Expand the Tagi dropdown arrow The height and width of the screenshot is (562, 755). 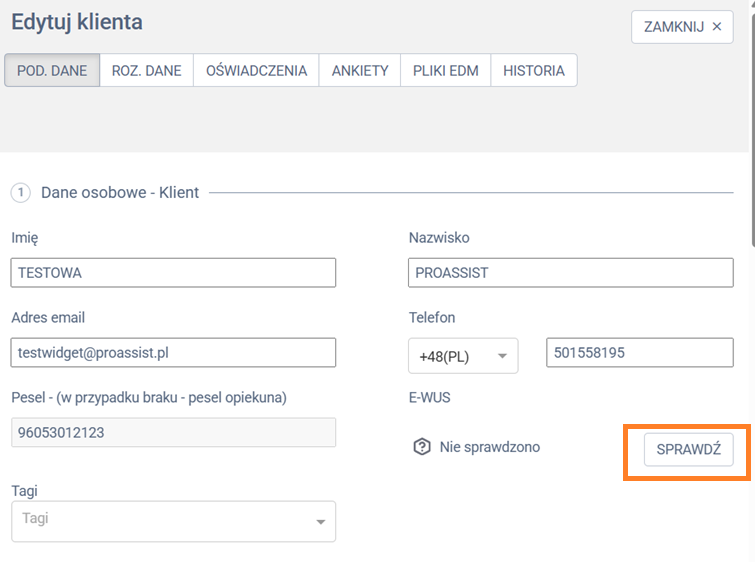(321, 522)
